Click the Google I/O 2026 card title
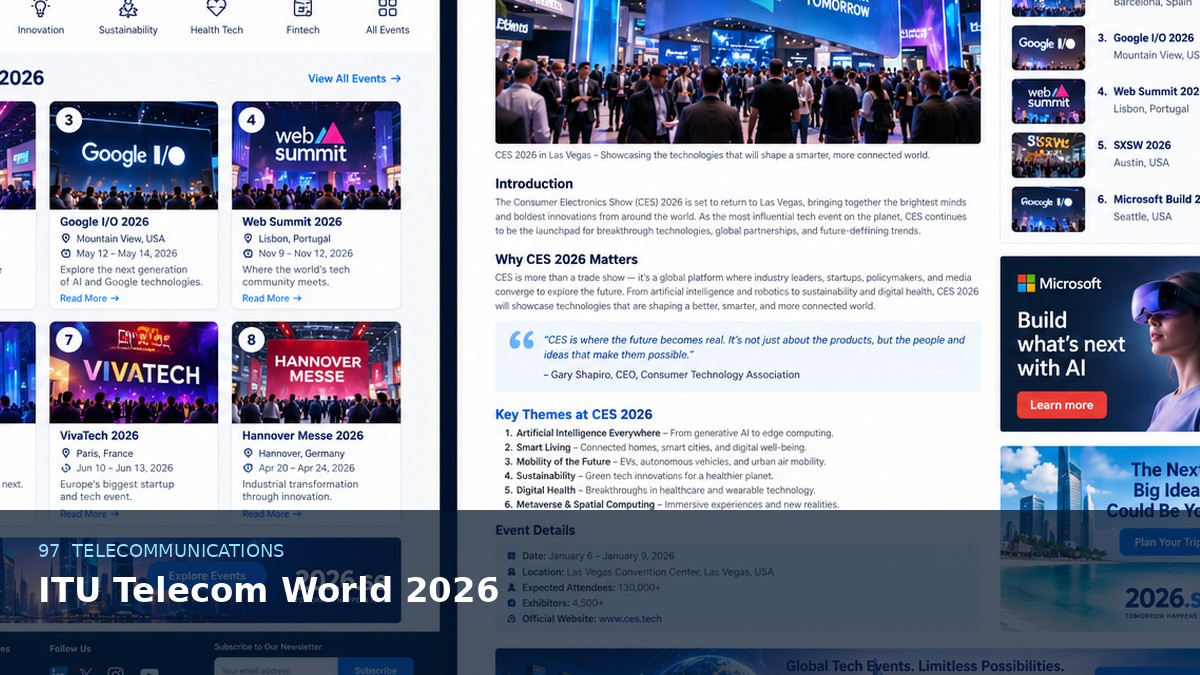Viewport: 1200px width, 675px height. 104,222
